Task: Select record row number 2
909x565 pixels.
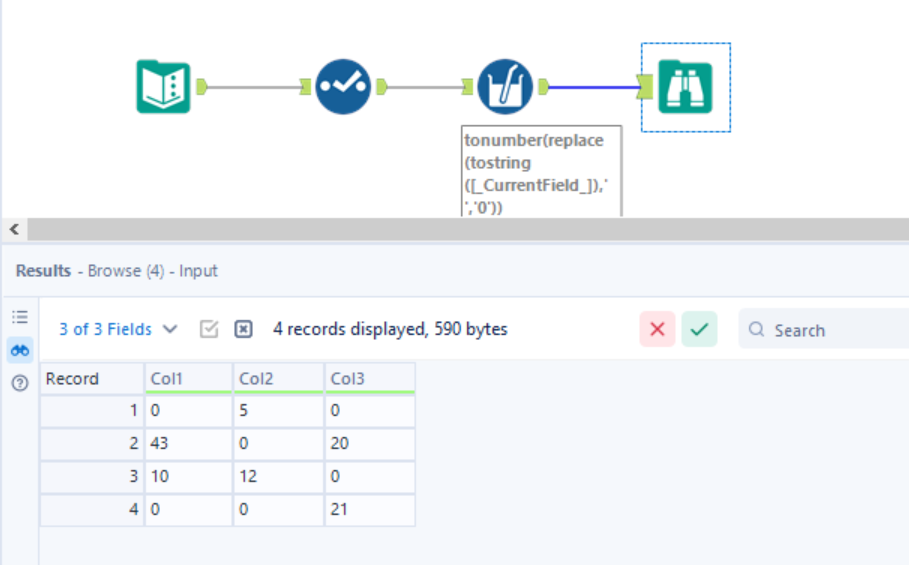Action: click(92, 444)
